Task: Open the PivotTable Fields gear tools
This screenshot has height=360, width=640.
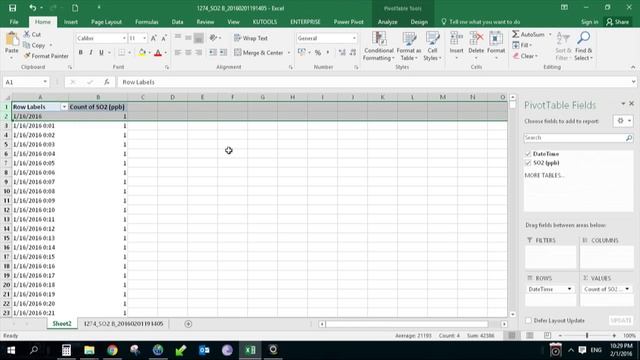Action: (623, 121)
